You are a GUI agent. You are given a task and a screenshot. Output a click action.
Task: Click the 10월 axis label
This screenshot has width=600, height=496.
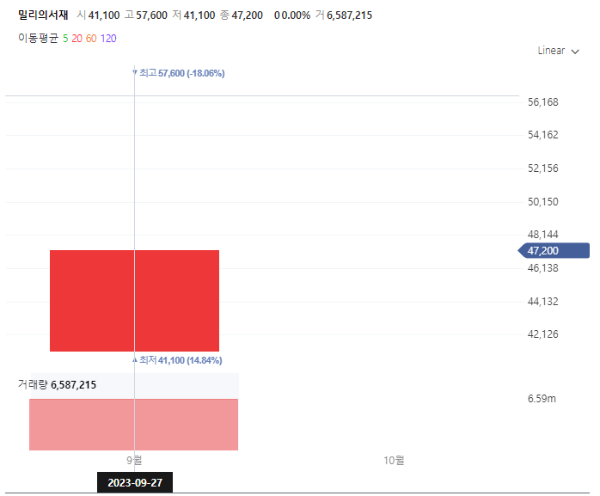point(394,460)
